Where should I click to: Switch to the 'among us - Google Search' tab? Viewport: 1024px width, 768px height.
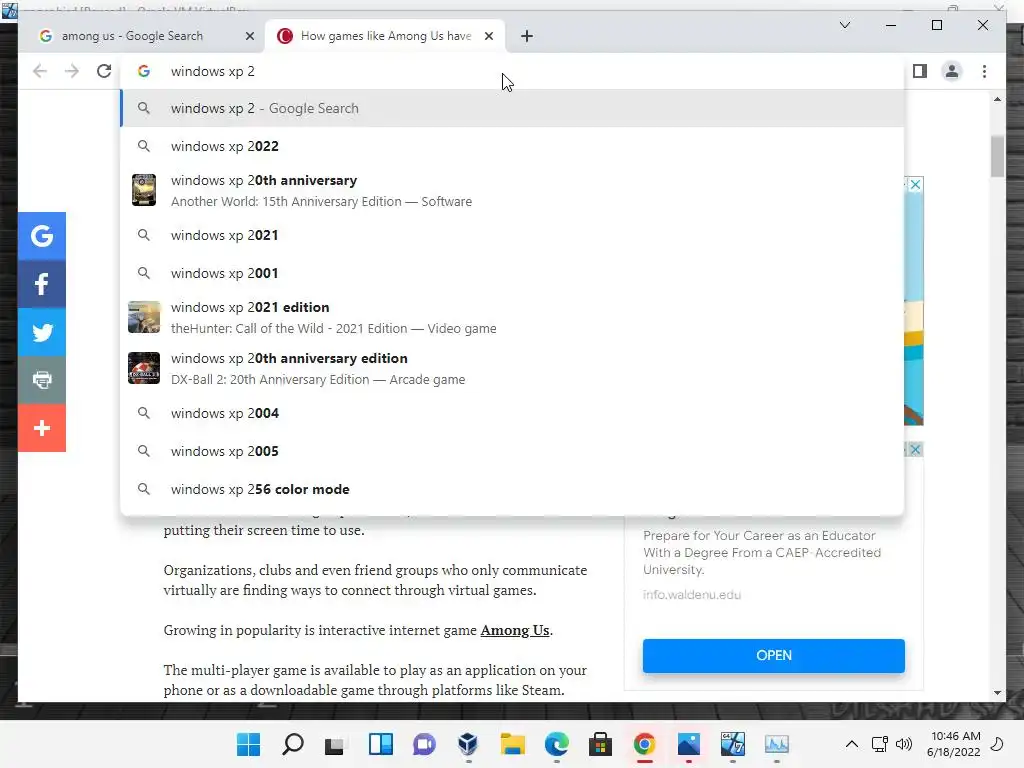click(132, 36)
